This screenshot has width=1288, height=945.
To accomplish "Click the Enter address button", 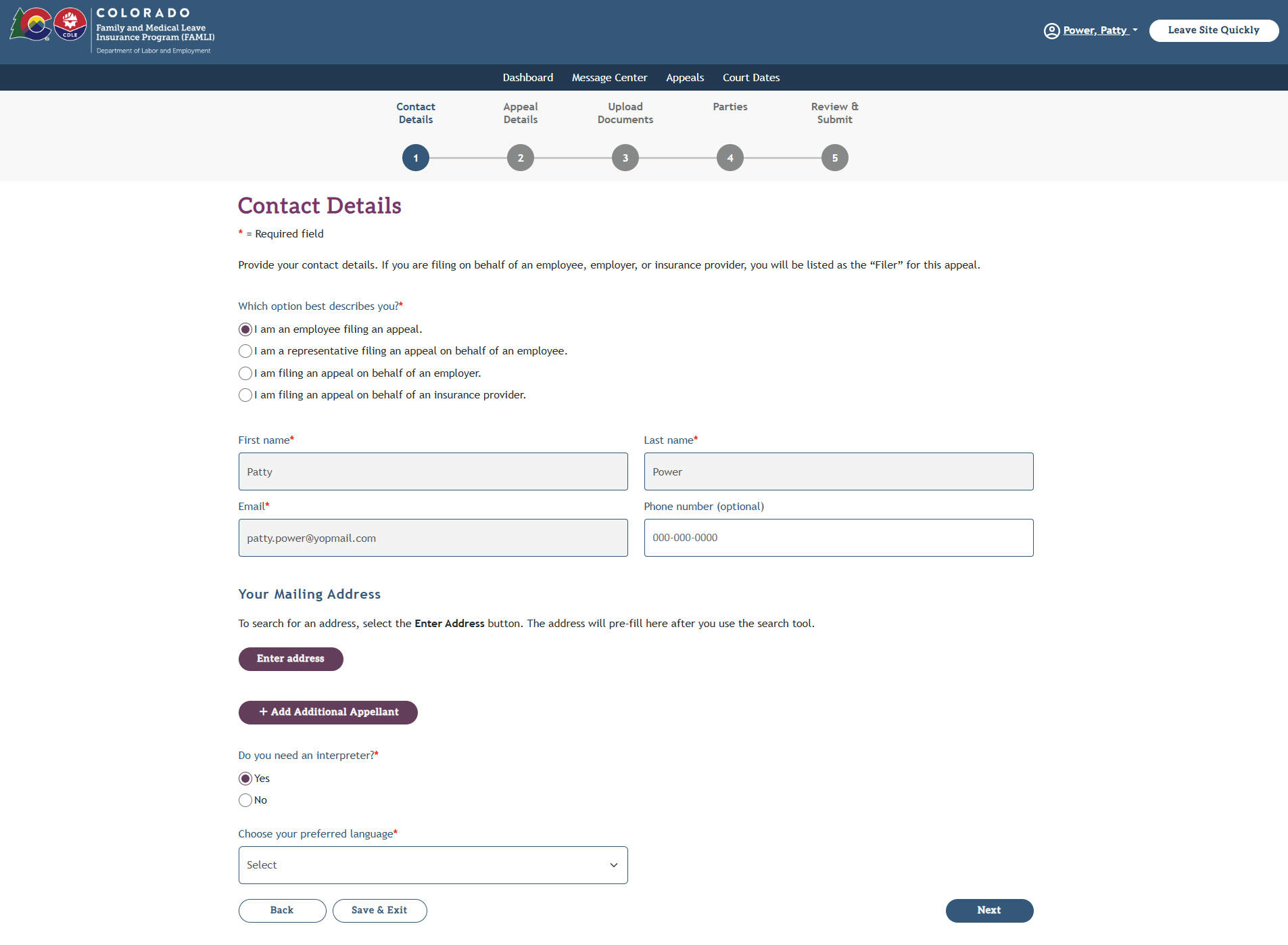I will 291,659.
